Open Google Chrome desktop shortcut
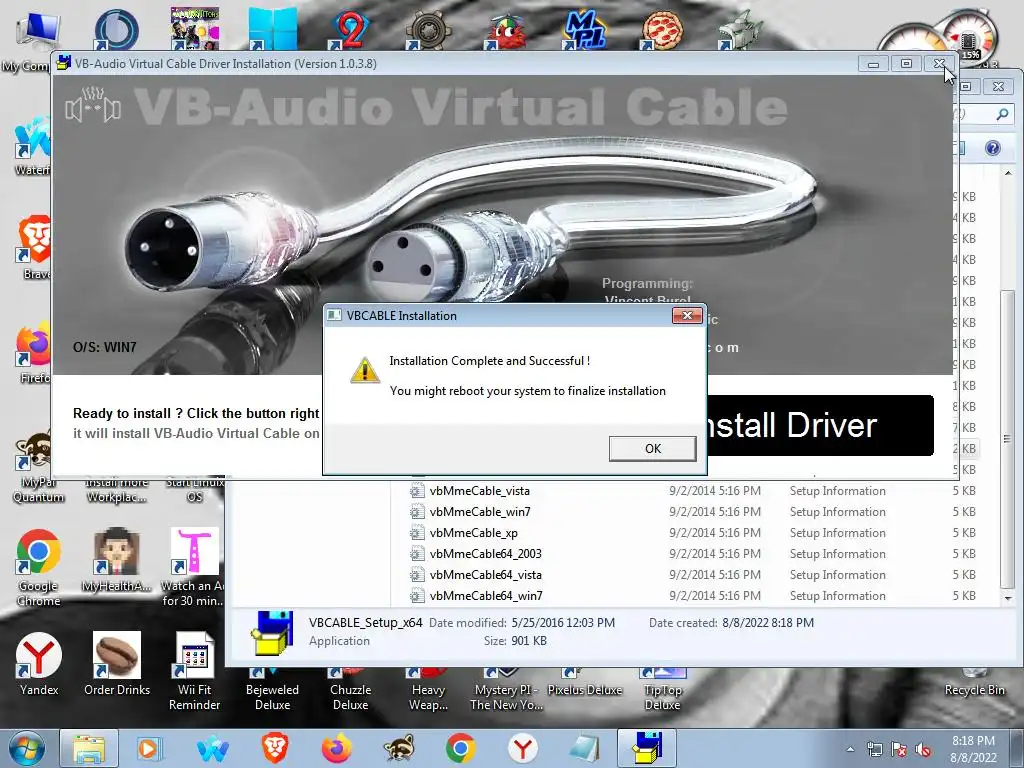Screen dimensions: 1024x768 coord(39,568)
